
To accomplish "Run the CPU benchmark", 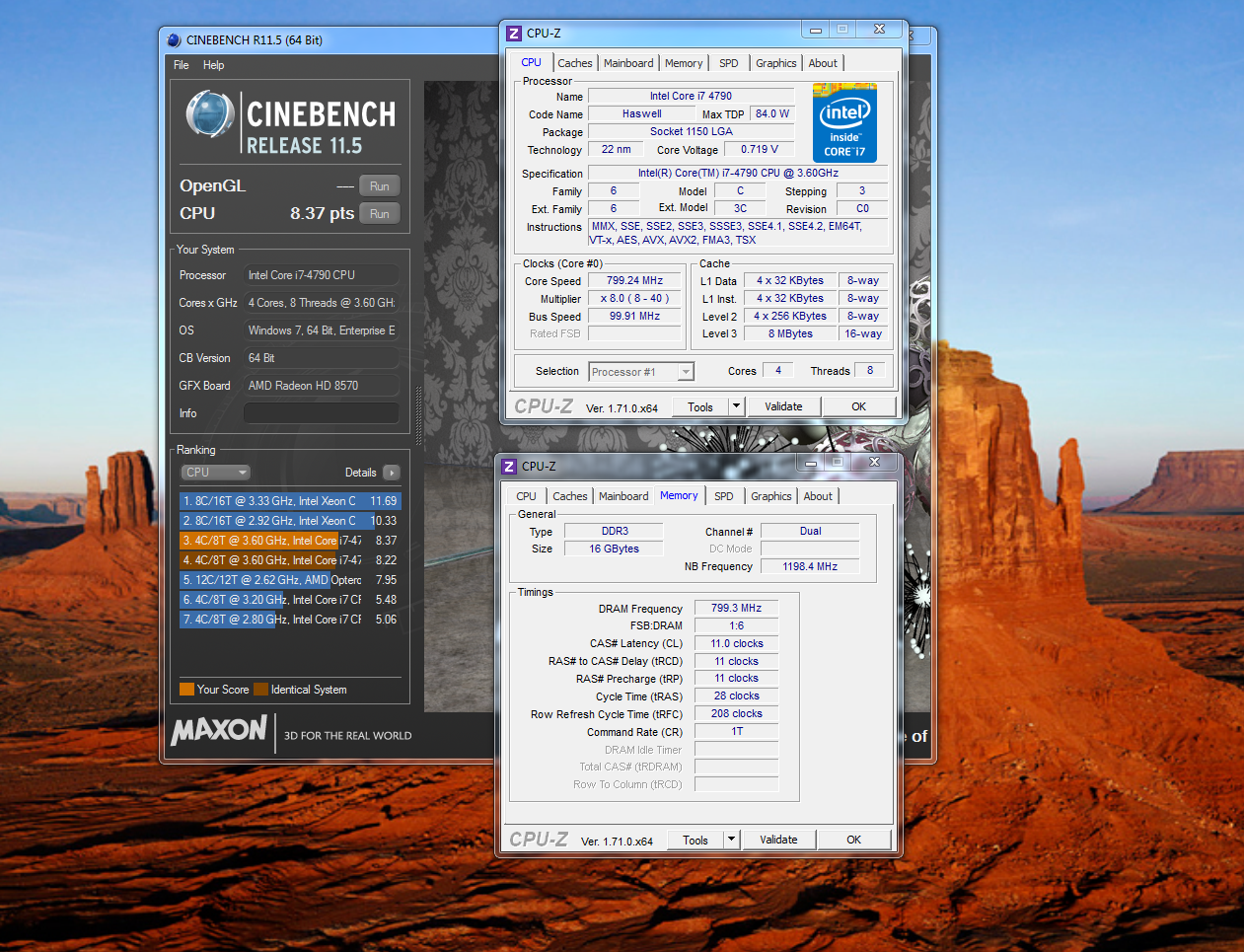I will point(380,214).
